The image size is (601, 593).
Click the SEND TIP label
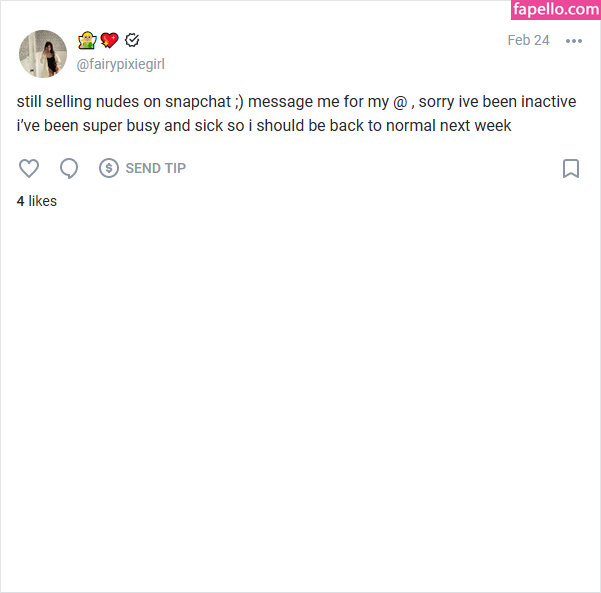click(x=156, y=168)
